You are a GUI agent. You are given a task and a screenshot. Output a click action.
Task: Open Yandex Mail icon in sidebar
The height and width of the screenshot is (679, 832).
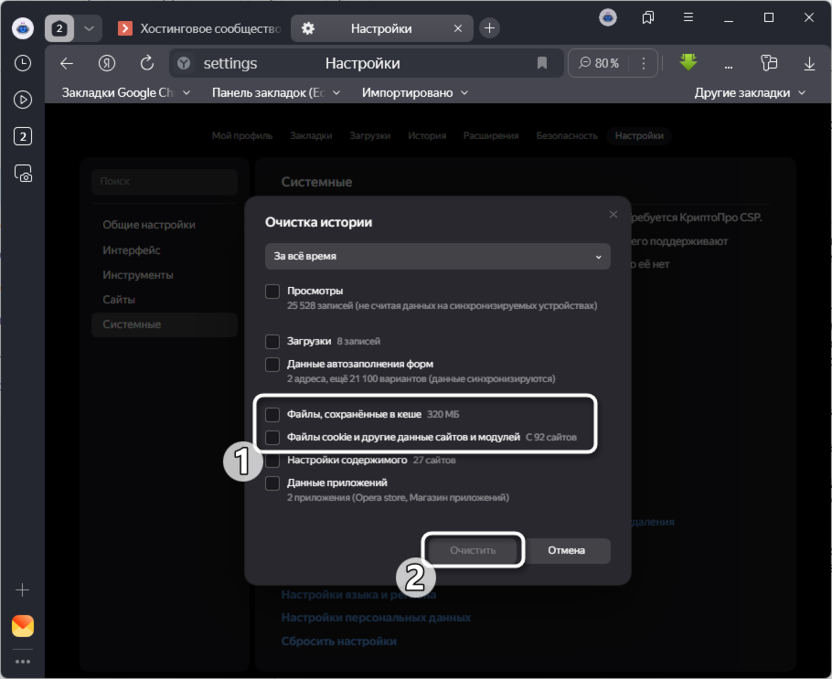(x=22, y=626)
